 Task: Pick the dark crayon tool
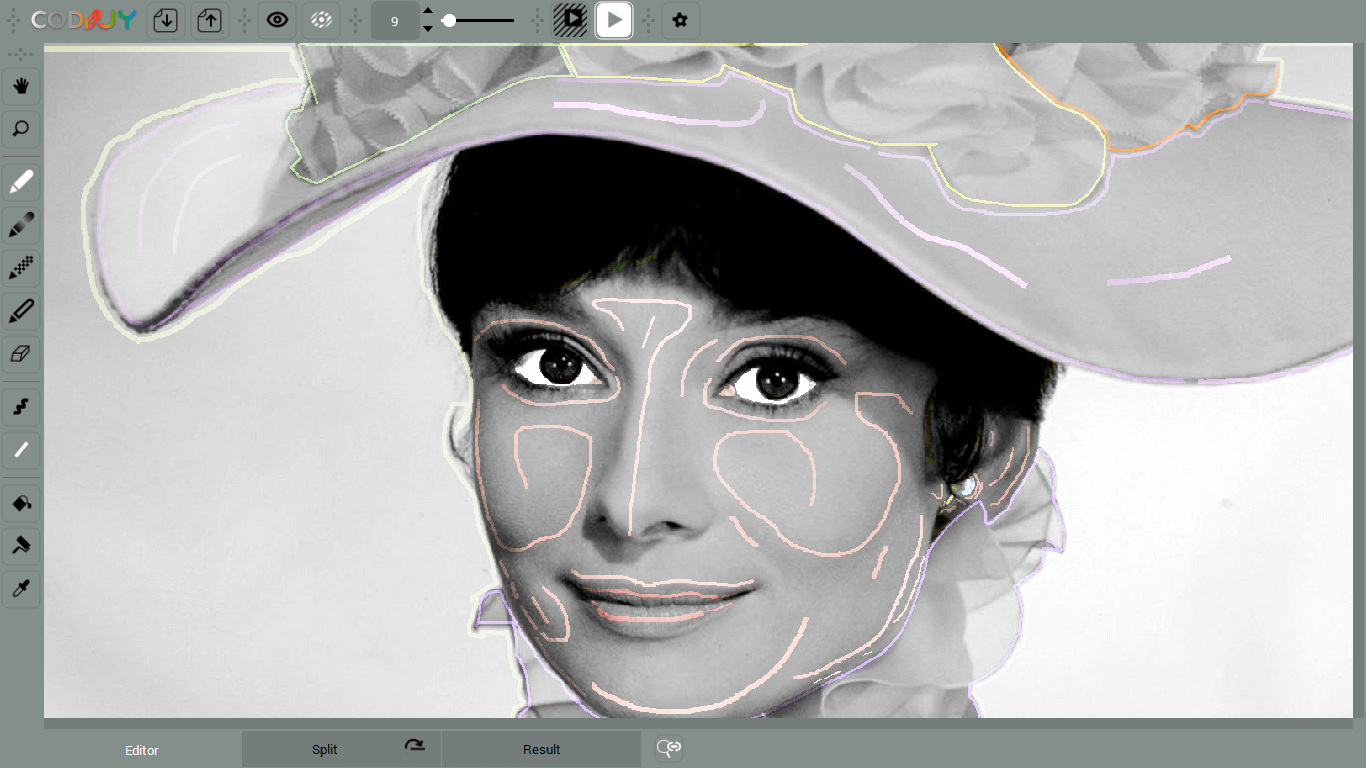[21, 224]
